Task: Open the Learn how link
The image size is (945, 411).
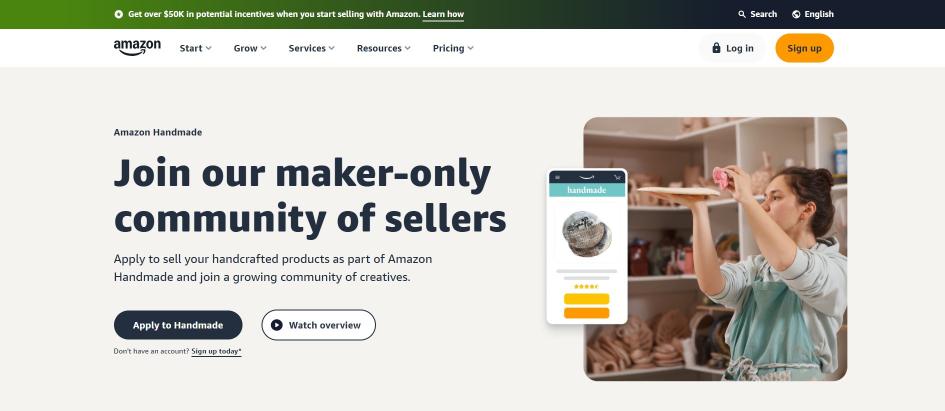Action: 443,14
